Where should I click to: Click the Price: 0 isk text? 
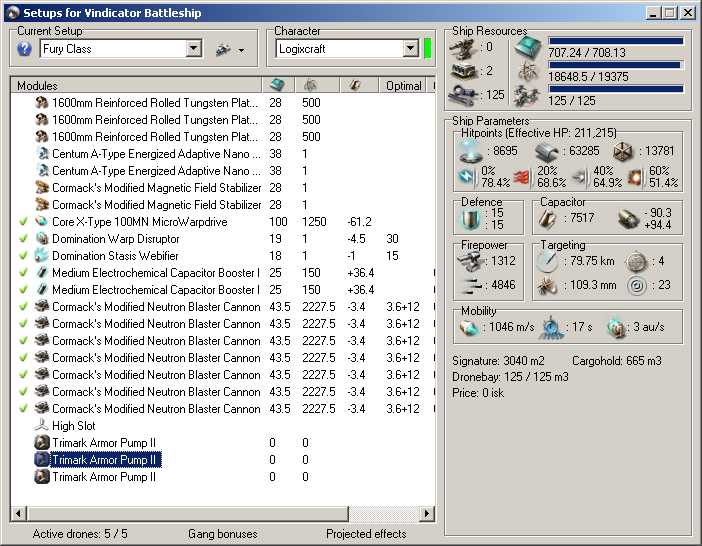tap(478, 393)
